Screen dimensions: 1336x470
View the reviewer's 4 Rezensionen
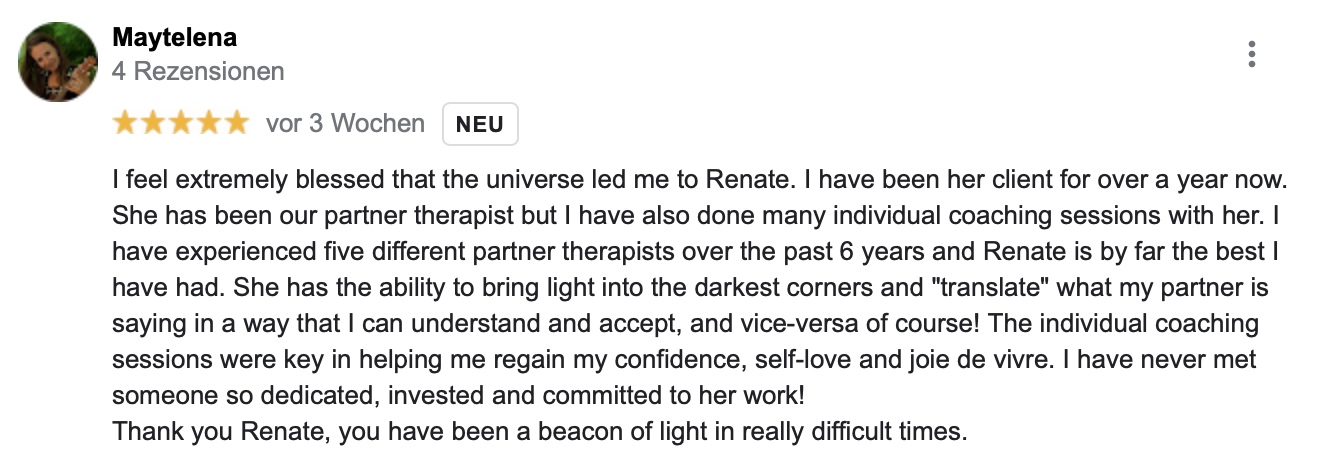(x=198, y=71)
